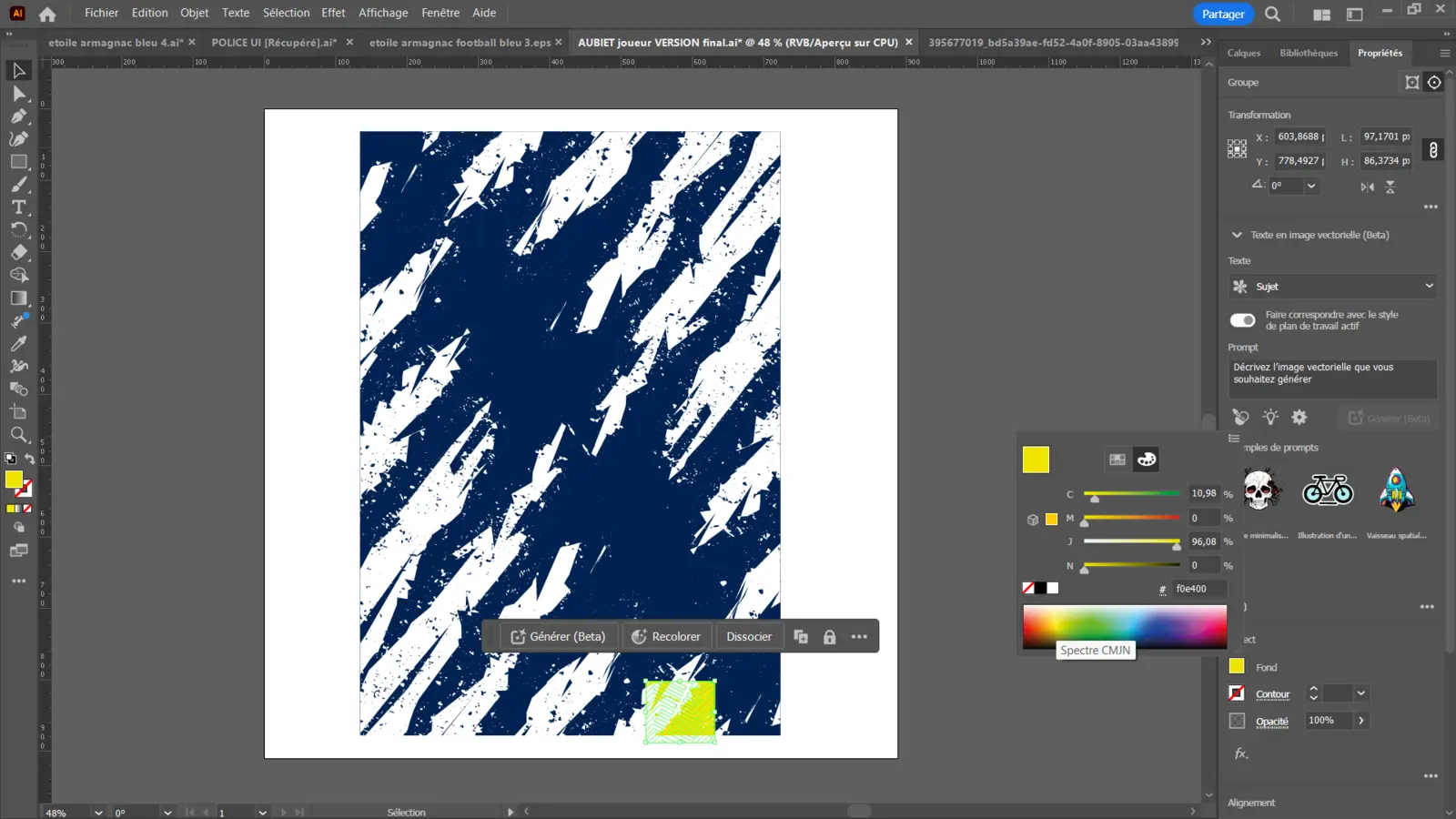Open the Sujet type dropdown
The image size is (1456, 819).
(1332, 287)
